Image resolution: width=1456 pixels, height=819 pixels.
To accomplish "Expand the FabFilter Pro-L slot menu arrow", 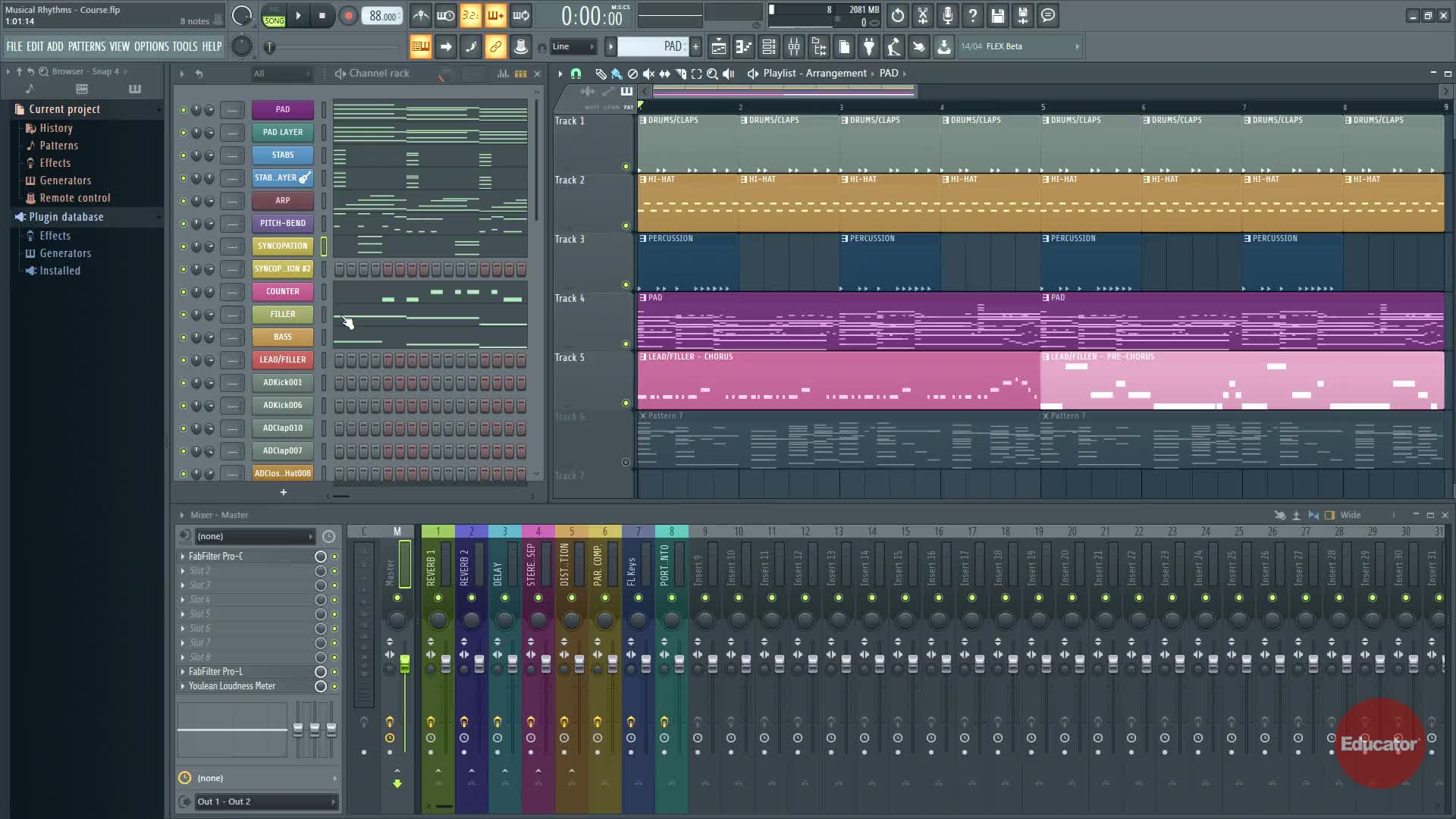I will tap(183, 672).
